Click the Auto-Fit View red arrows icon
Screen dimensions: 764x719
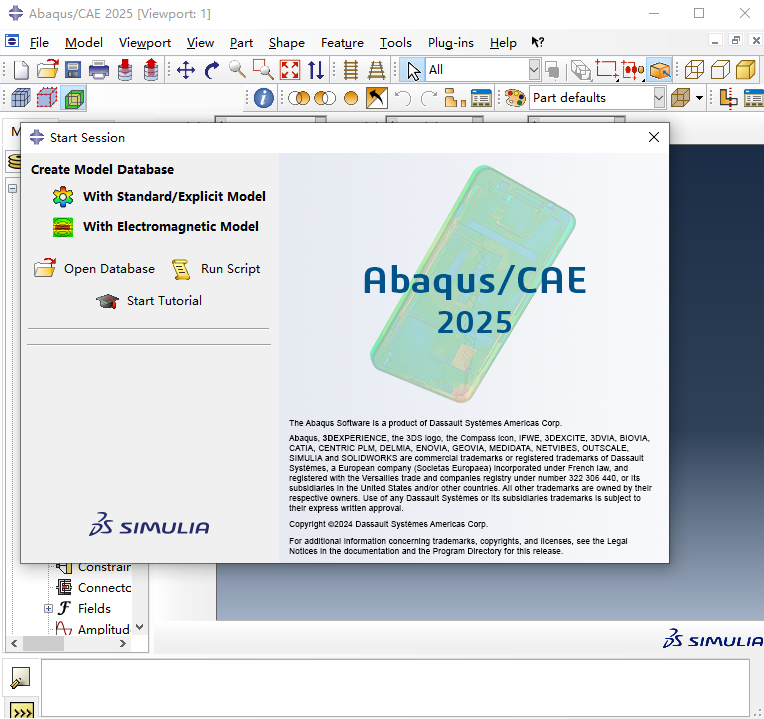290,70
